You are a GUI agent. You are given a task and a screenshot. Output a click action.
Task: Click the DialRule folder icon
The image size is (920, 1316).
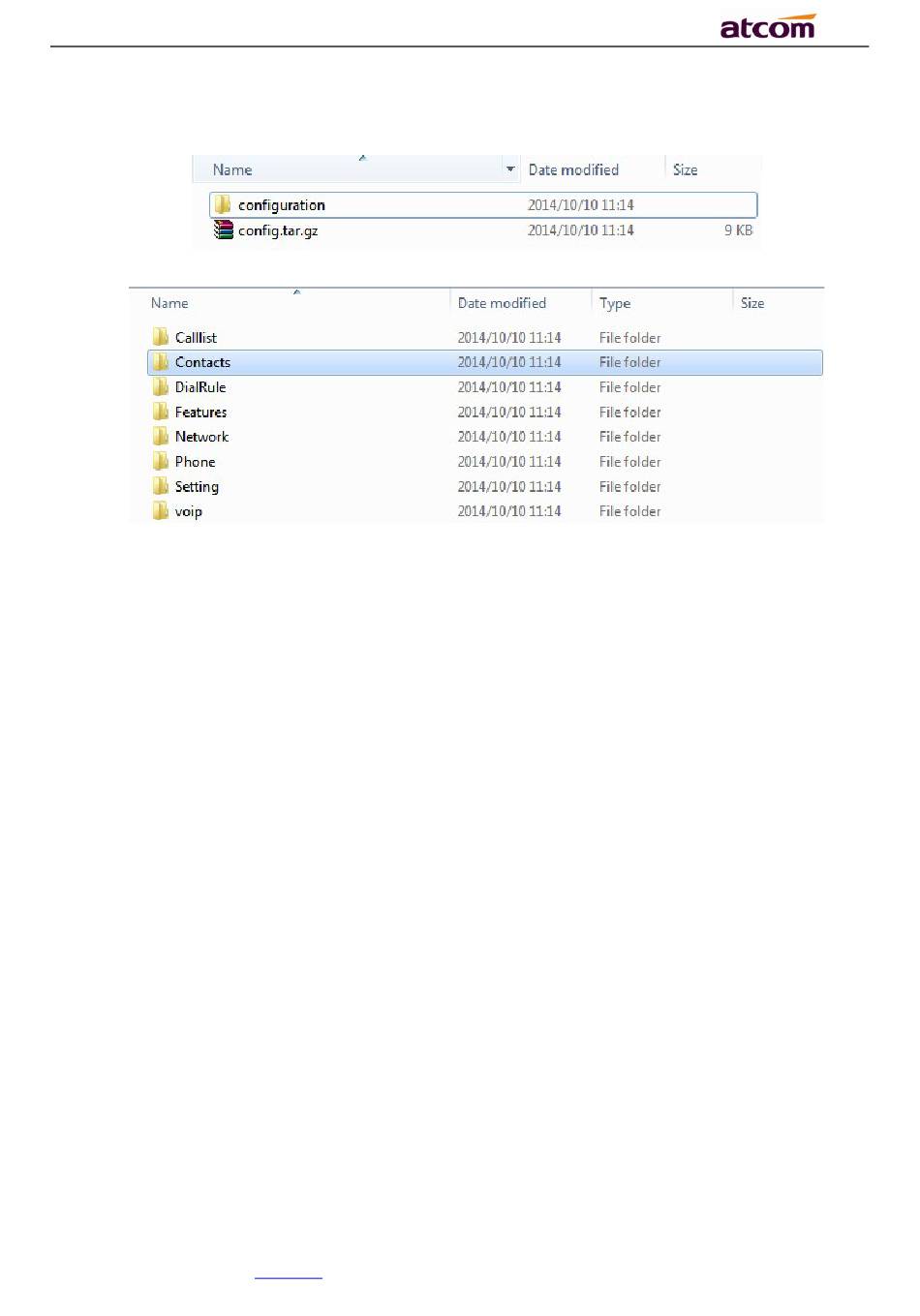[x=161, y=386]
